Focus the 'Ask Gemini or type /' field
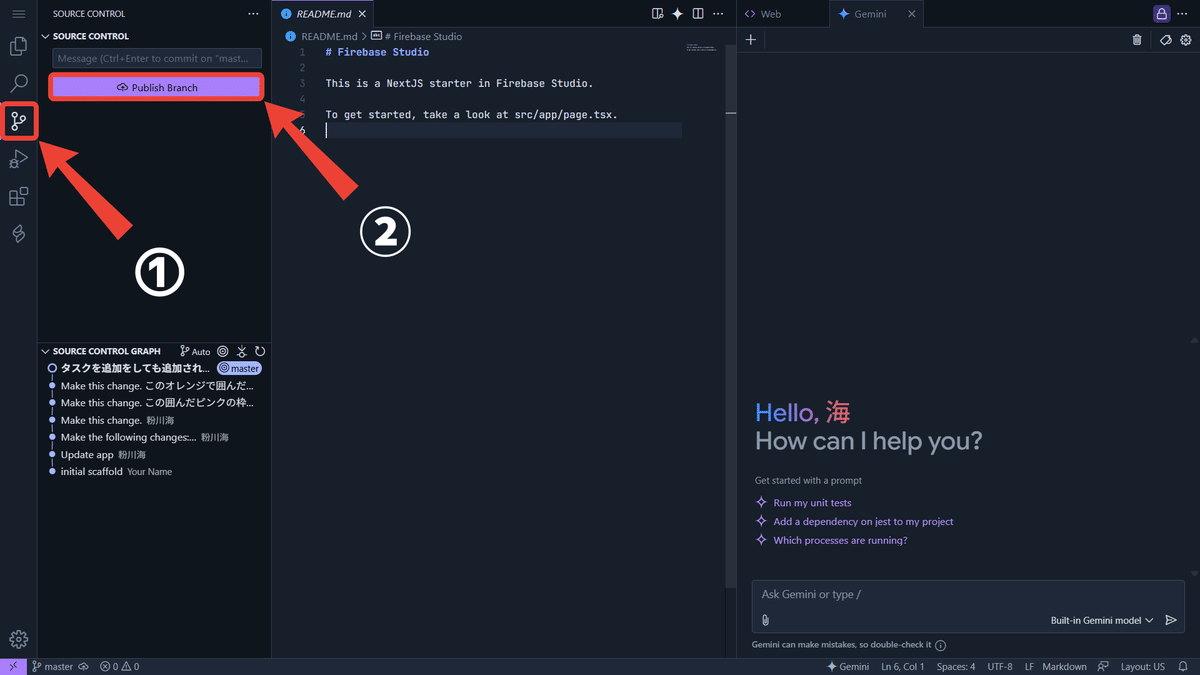This screenshot has width=1200, height=675. click(968, 594)
